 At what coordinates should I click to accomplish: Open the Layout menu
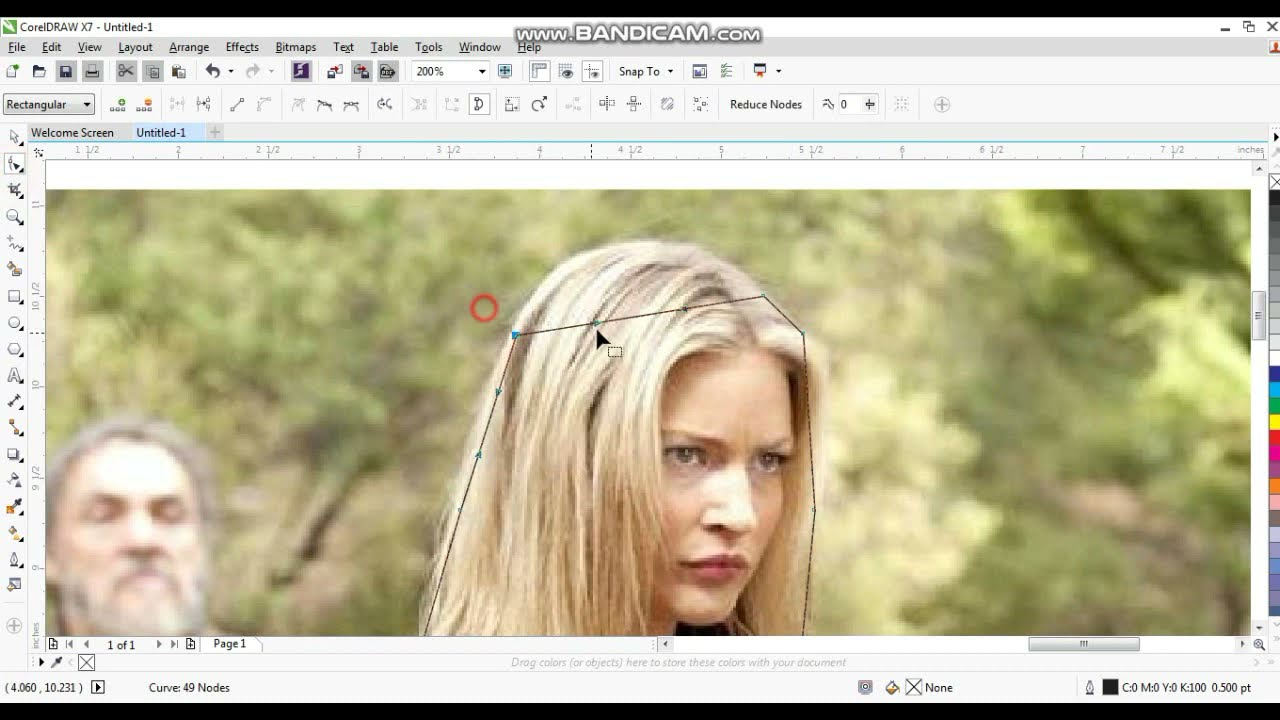[135, 47]
